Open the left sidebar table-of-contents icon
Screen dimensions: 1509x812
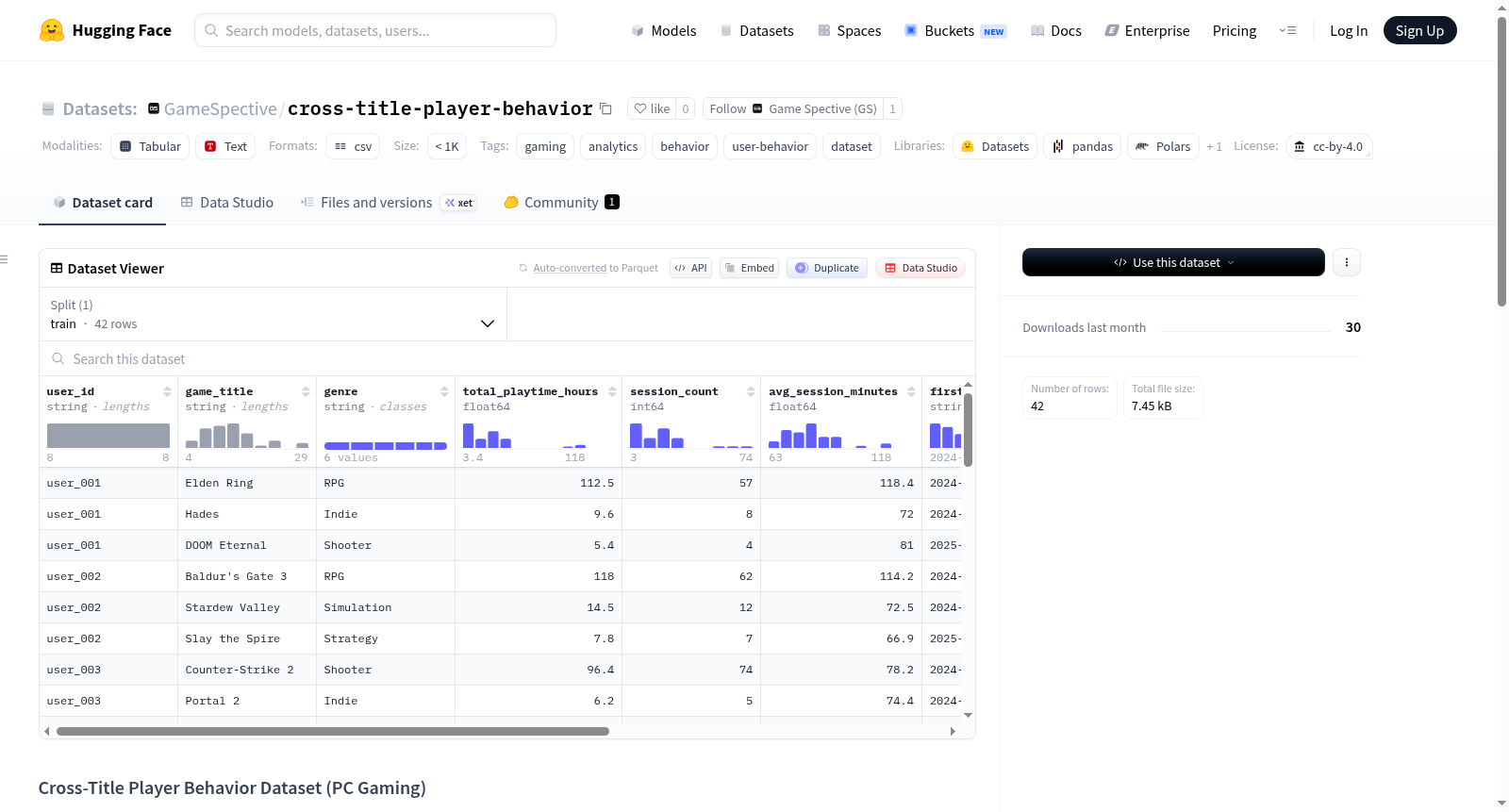coord(5,259)
